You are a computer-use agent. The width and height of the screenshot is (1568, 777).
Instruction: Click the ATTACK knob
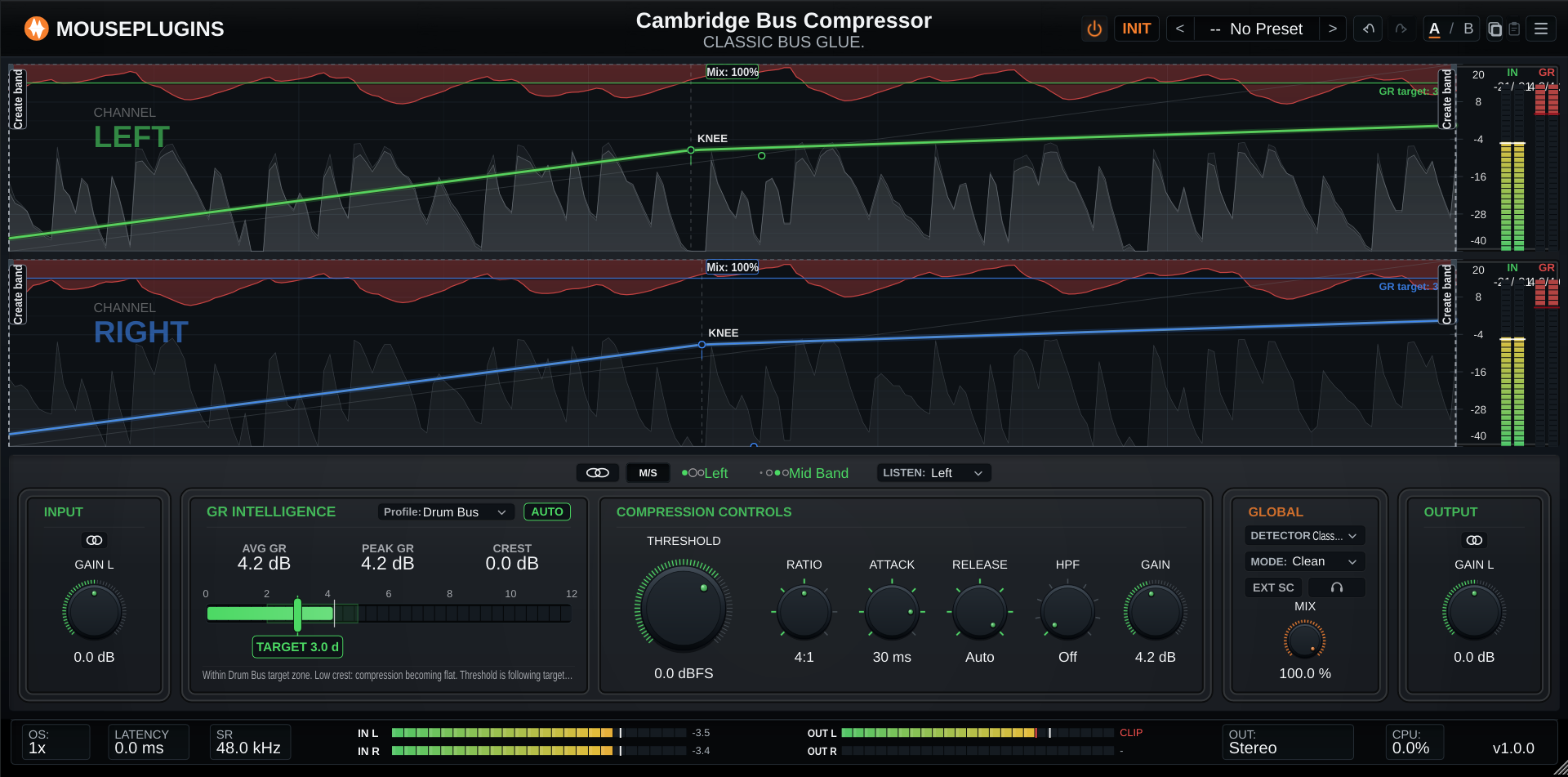click(892, 612)
